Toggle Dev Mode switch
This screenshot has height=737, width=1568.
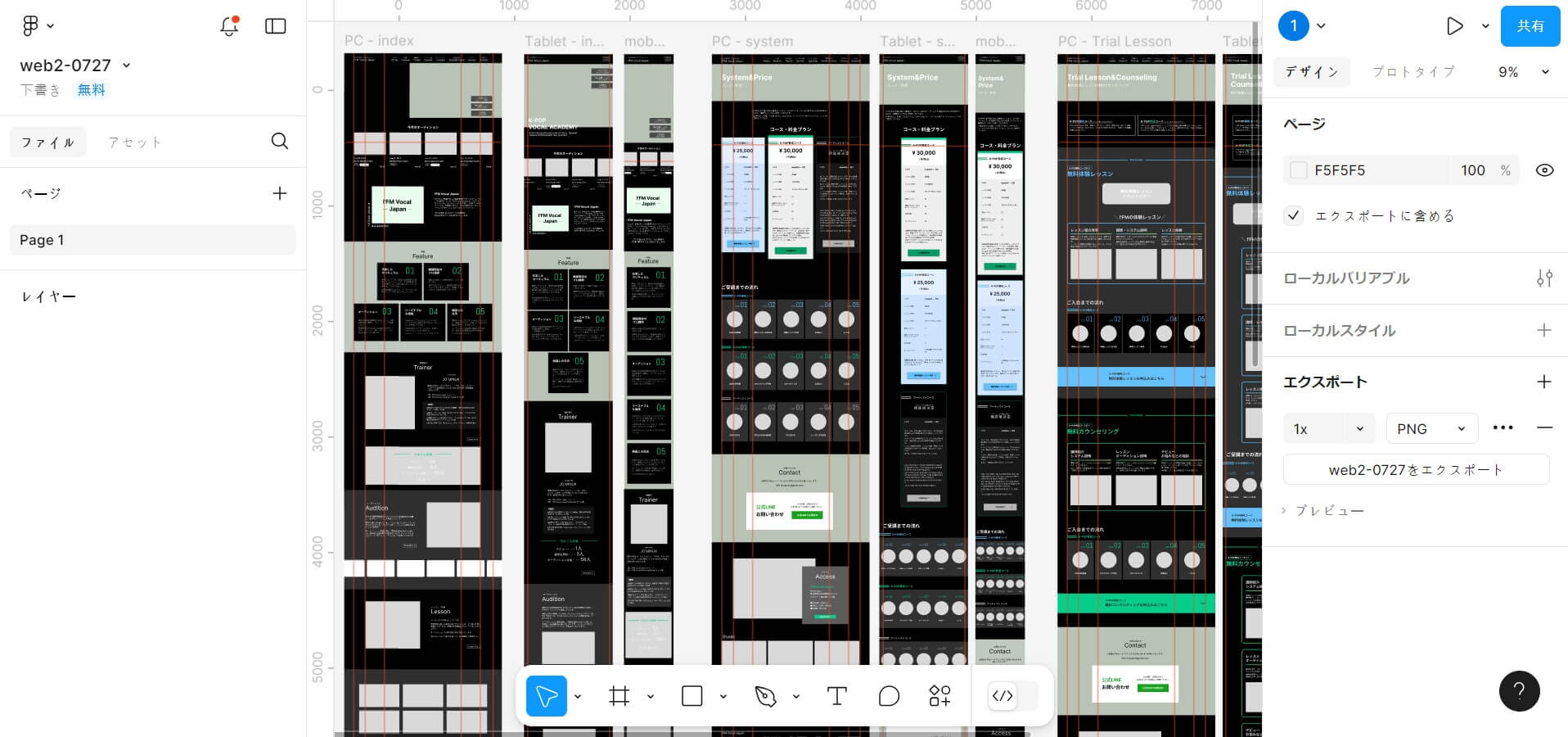click(1012, 696)
